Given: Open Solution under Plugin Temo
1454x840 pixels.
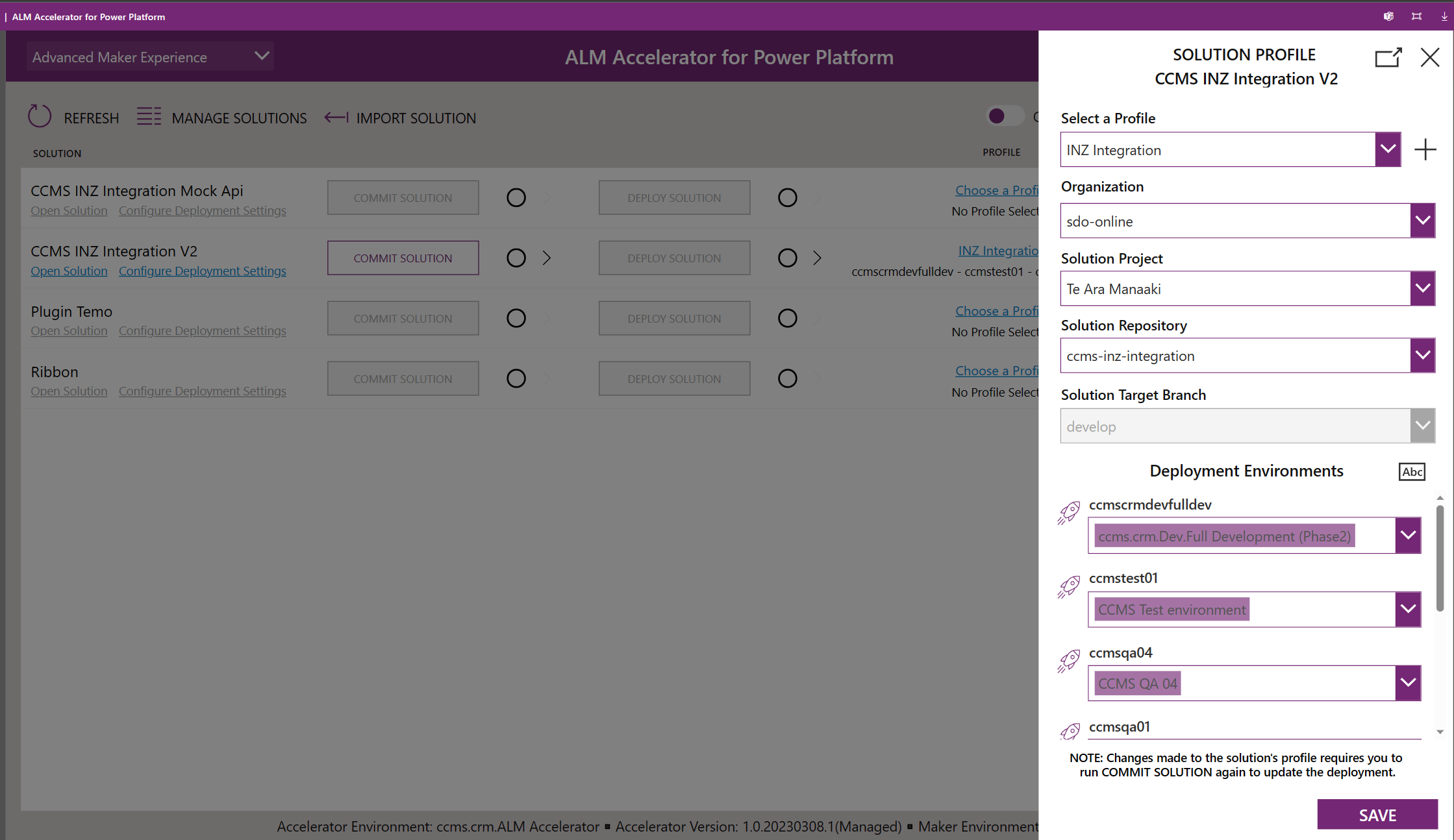Looking at the screenshot, I should click(x=69, y=330).
